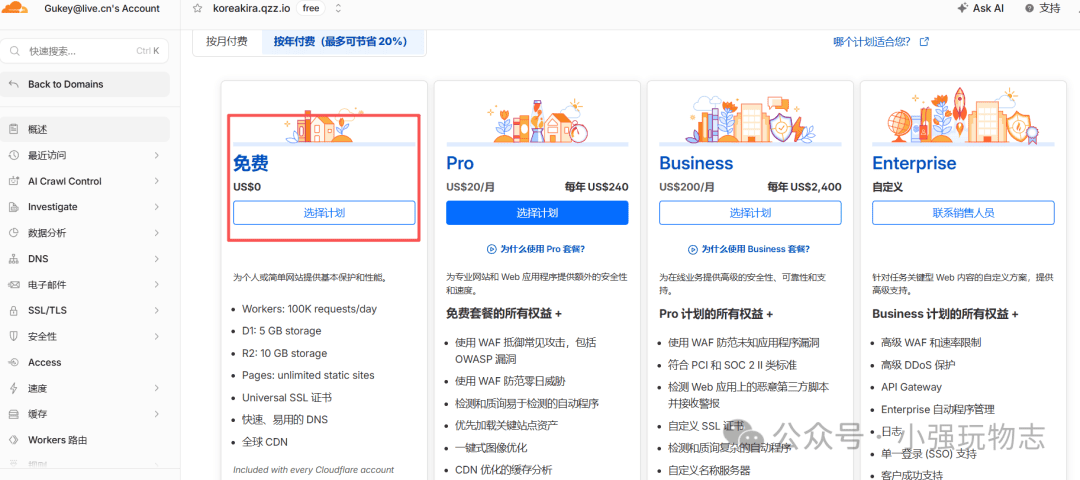The image size is (1080, 480).
Task: Expand 电子邮件 chevron
Action: [156, 284]
